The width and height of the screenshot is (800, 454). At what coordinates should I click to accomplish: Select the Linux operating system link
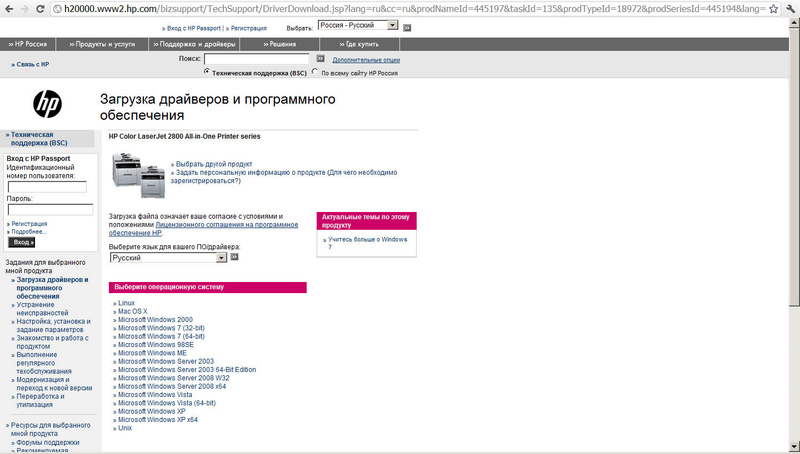tap(126, 302)
